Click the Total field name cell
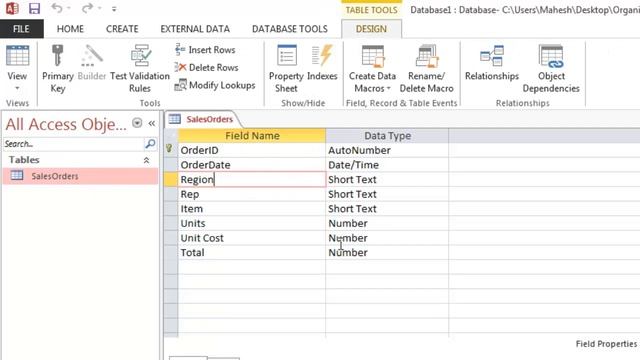This screenshot has width=640, height=360. coord(252,253)
